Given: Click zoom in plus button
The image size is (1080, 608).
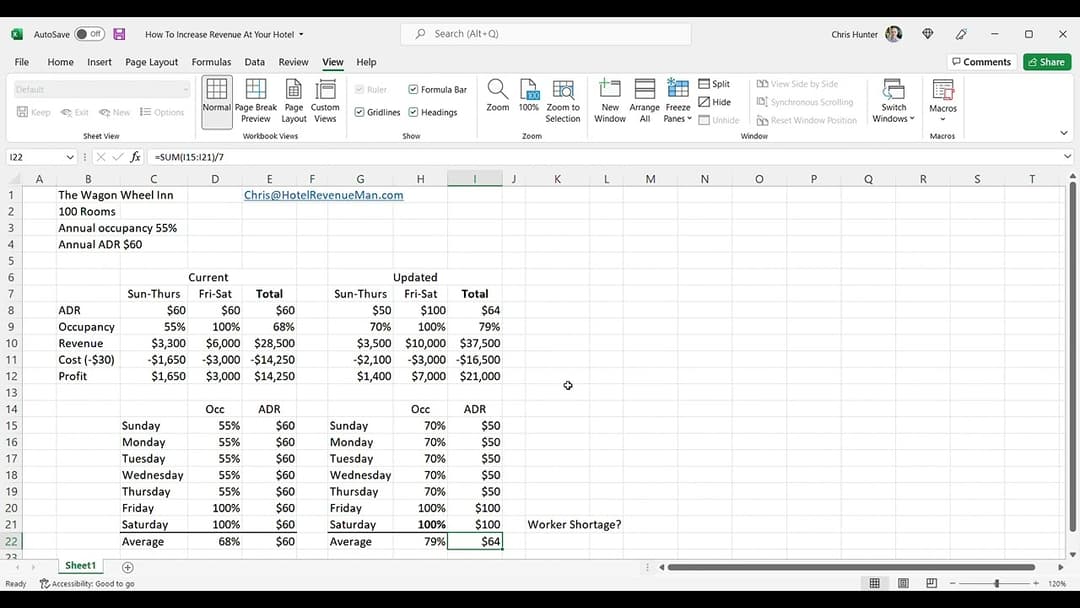Looking at the screenshot, I should coord(1036,583).
